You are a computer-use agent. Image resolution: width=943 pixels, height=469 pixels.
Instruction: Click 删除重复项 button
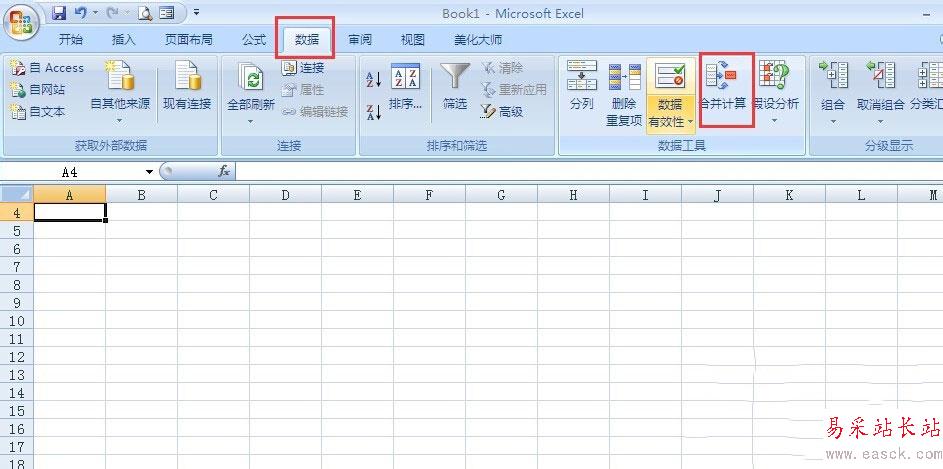(x=624, y=94)
